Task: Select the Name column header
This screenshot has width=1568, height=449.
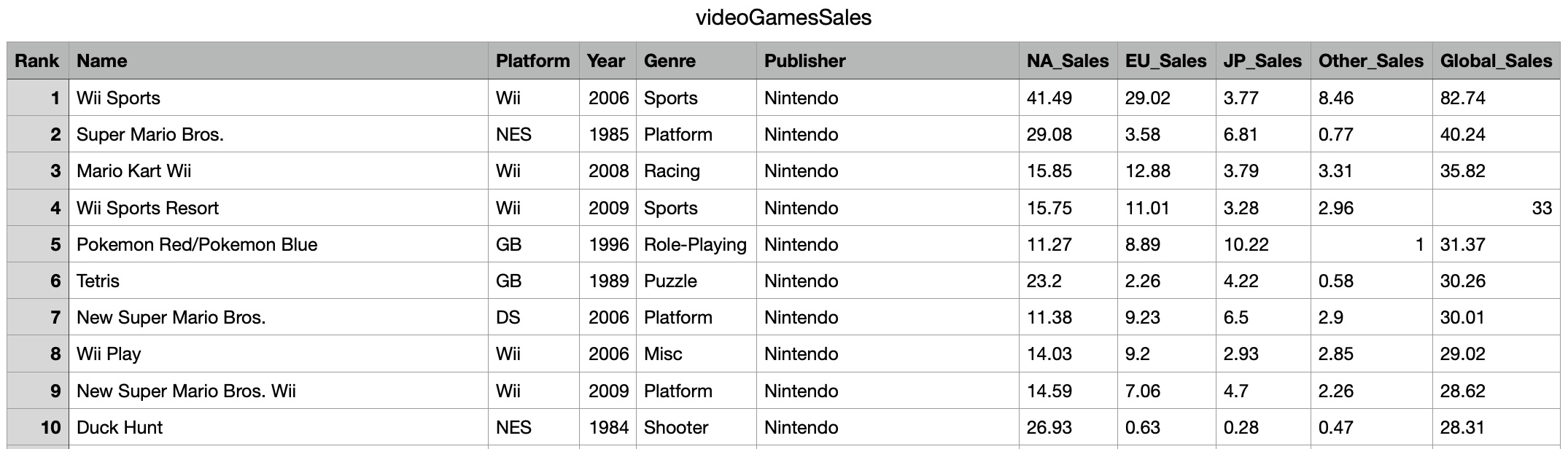Action: pos(278,61)
